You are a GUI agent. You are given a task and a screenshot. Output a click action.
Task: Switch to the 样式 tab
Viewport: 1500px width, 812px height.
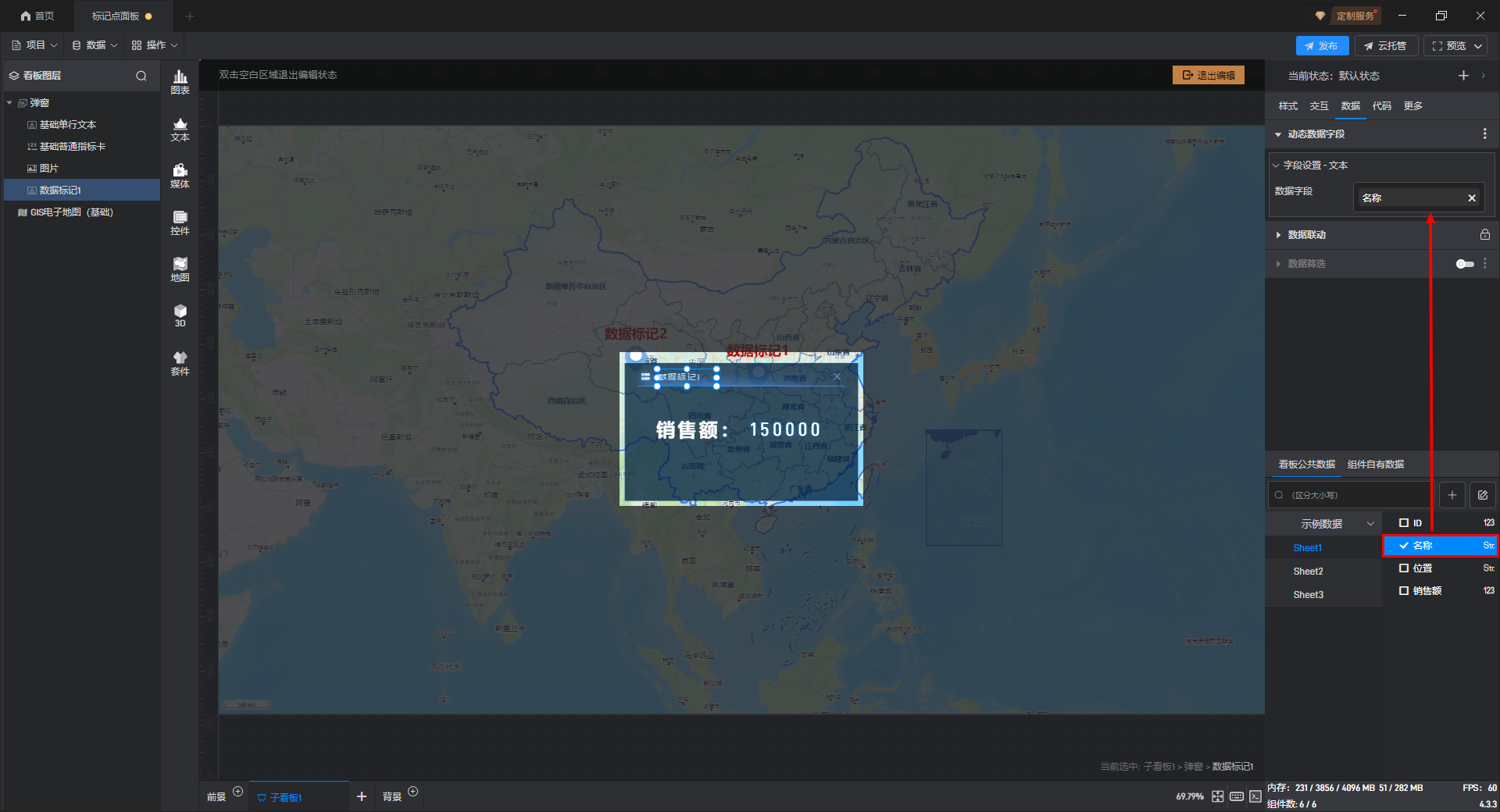[x=1288, y=106]
